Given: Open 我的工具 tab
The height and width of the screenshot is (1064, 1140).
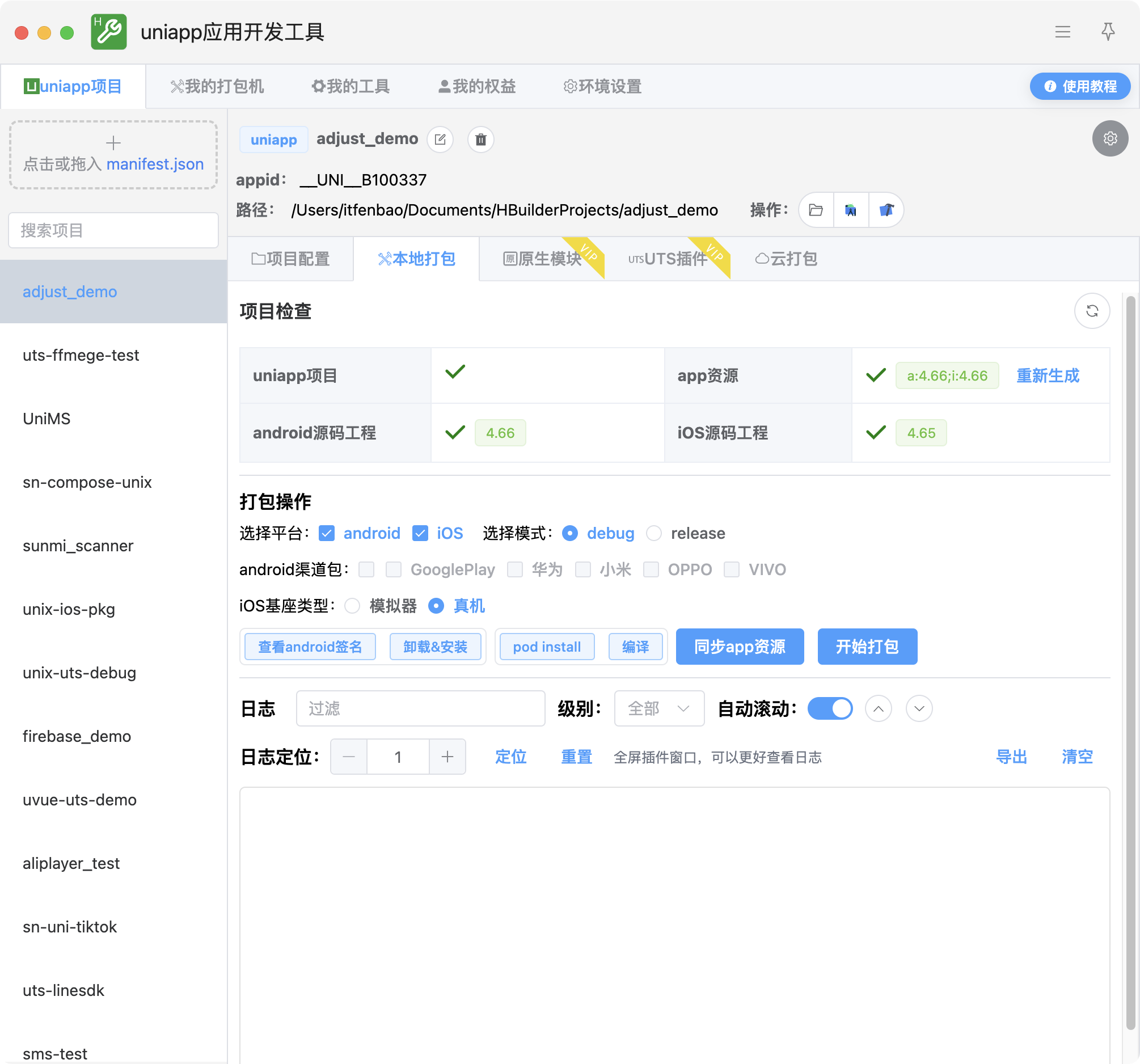Looking at the screenshot, I should [x=350, y=87].
